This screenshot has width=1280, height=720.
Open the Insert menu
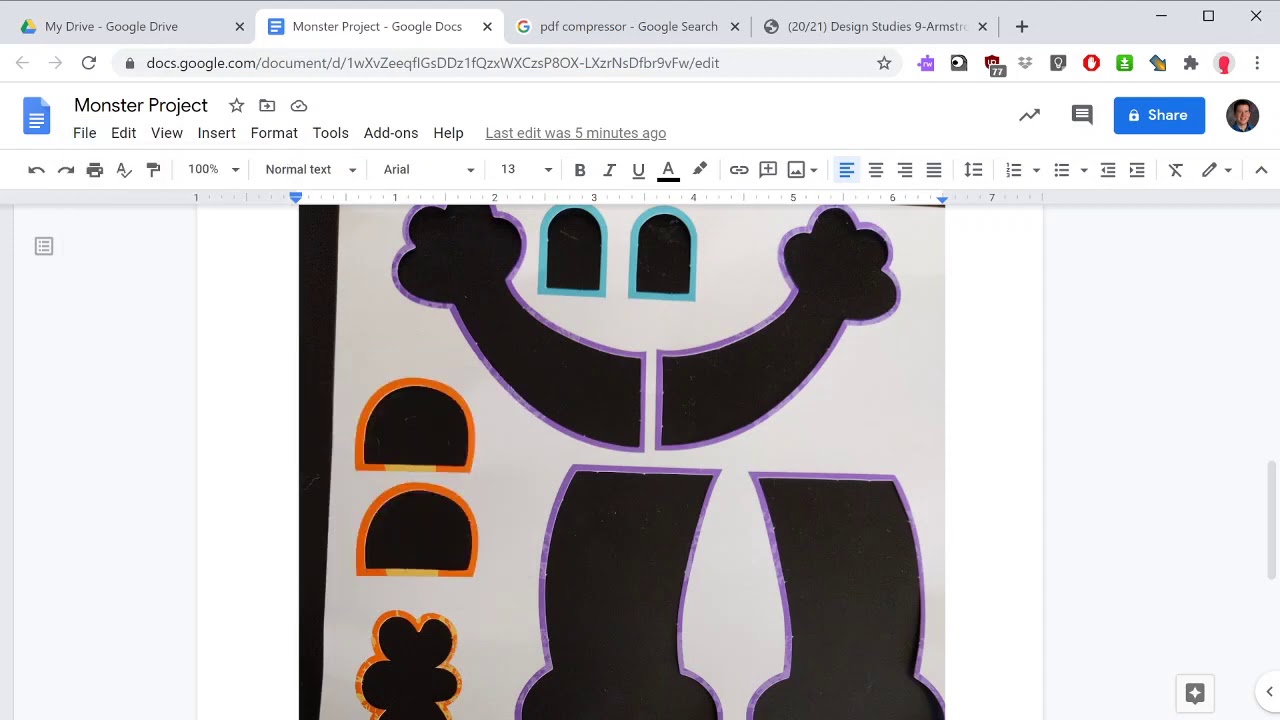[x=217, y=133]
